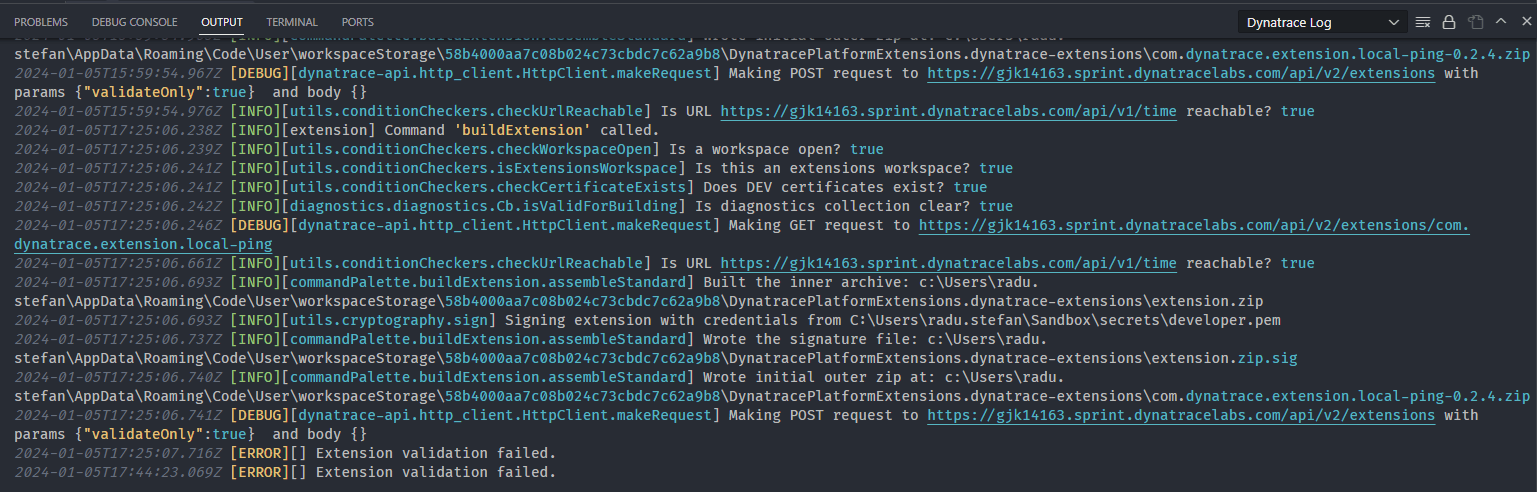Open the GET request extensions/com. link
This screenshot has width=1537, height=492.
(x=1194, y=225)
